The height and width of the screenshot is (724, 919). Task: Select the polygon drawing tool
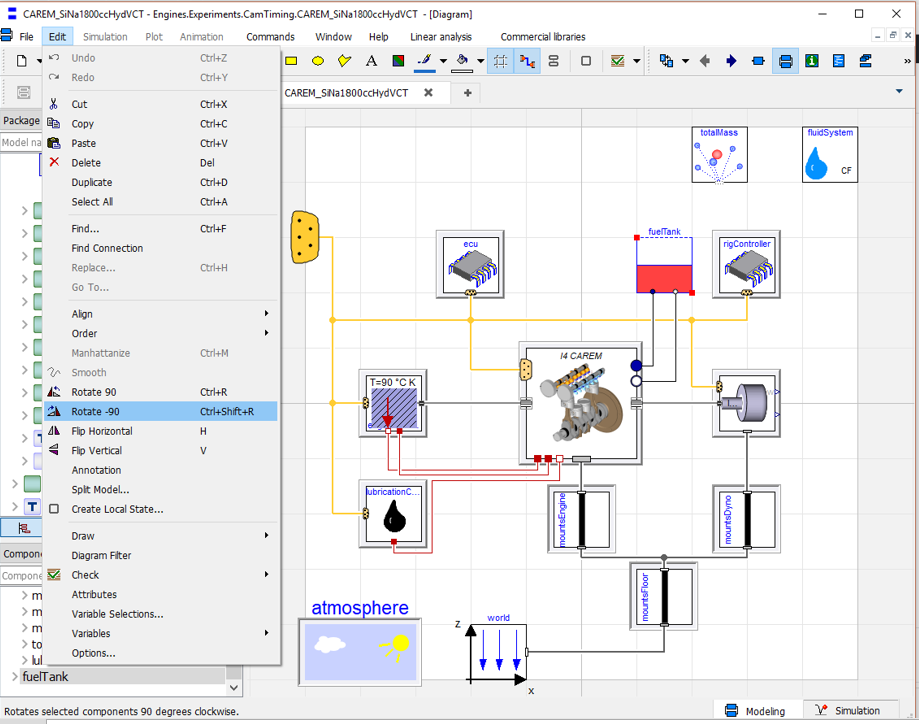click(x=345, y=61)
